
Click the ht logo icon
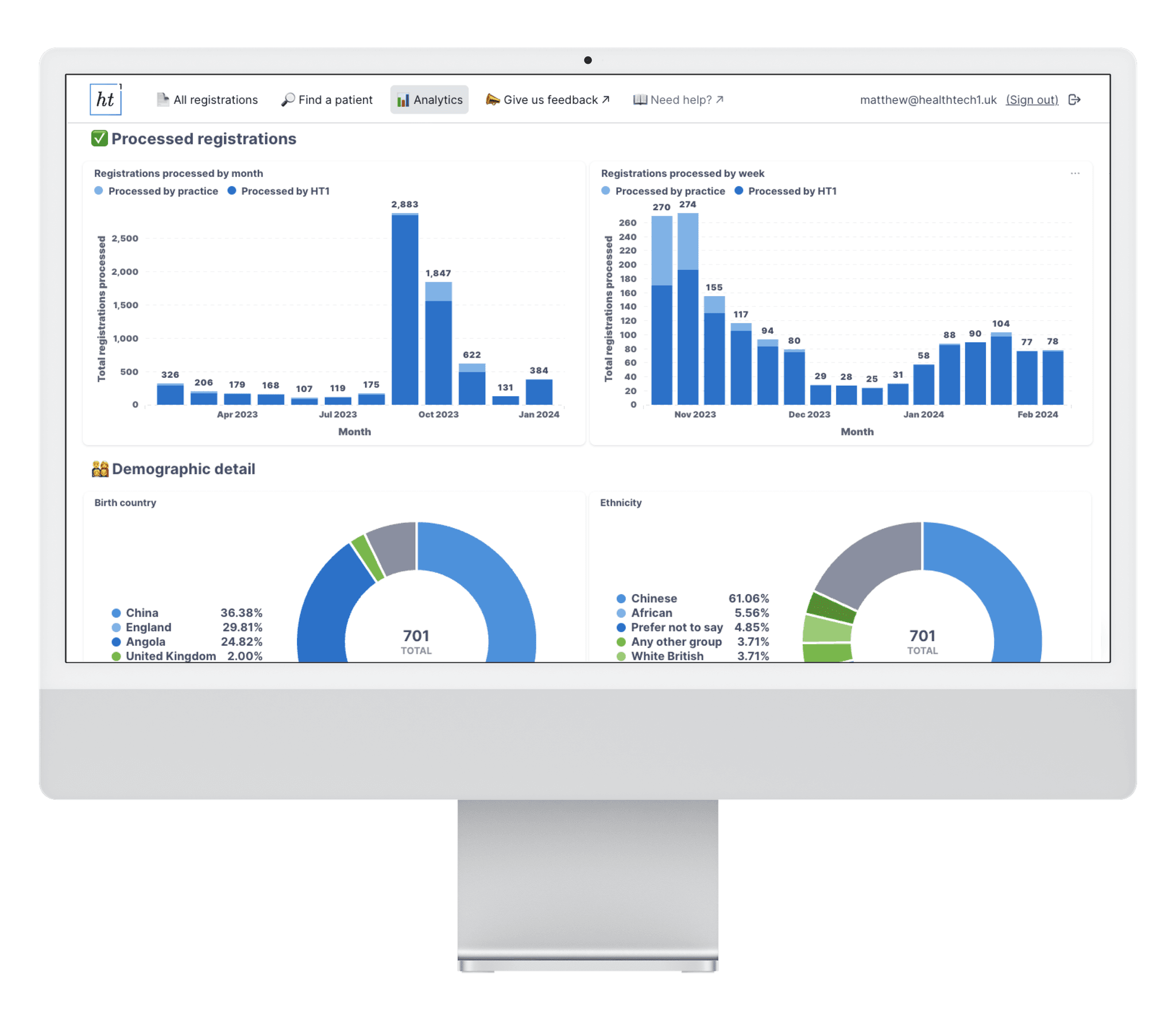coord(106,99)
